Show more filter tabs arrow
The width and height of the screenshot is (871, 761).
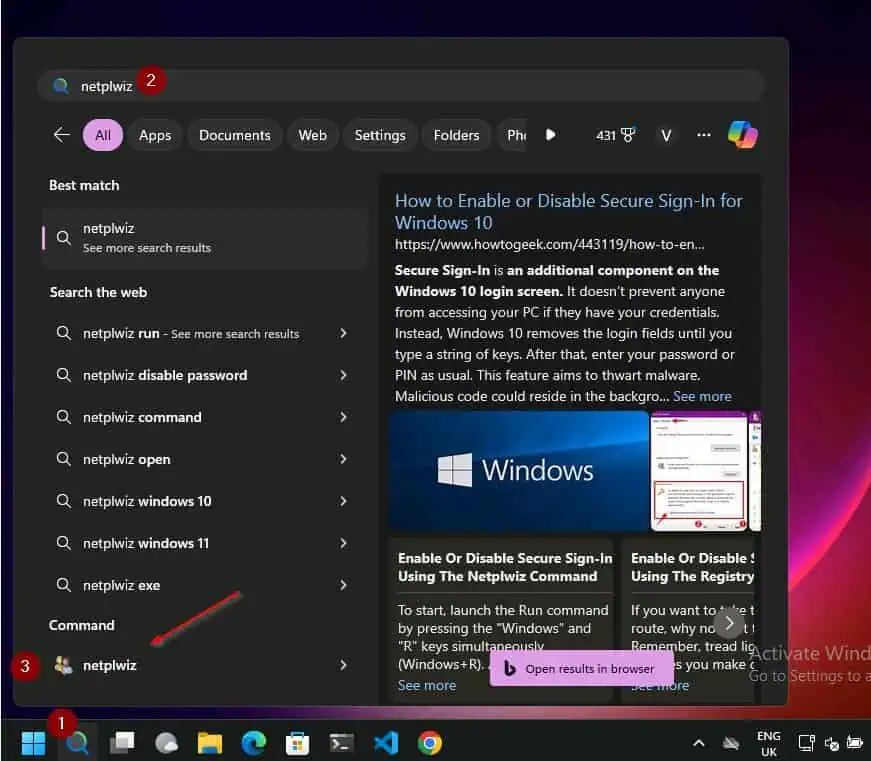(550, 134)
